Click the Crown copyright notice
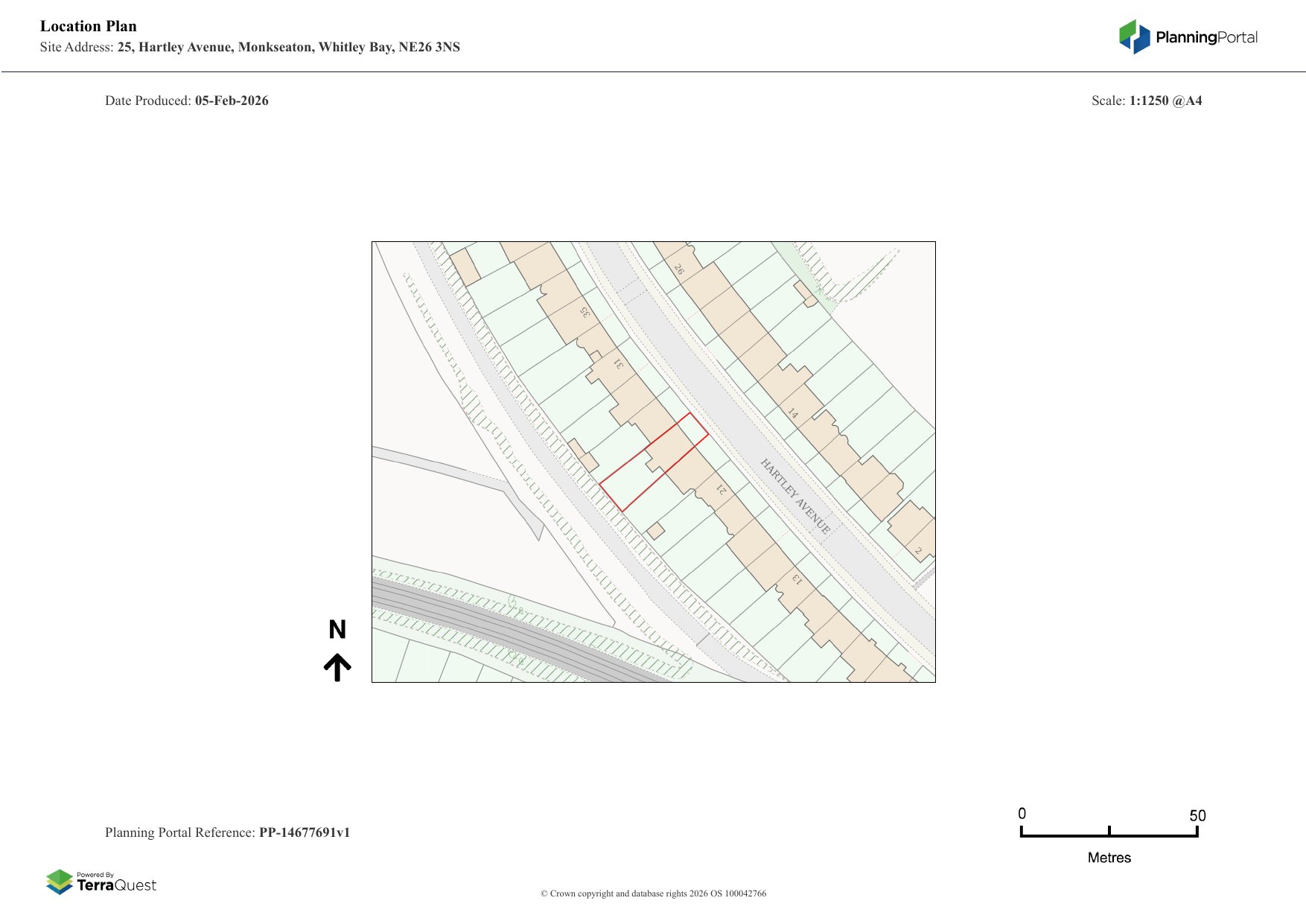1306x924 pixels. pos(653,893)
